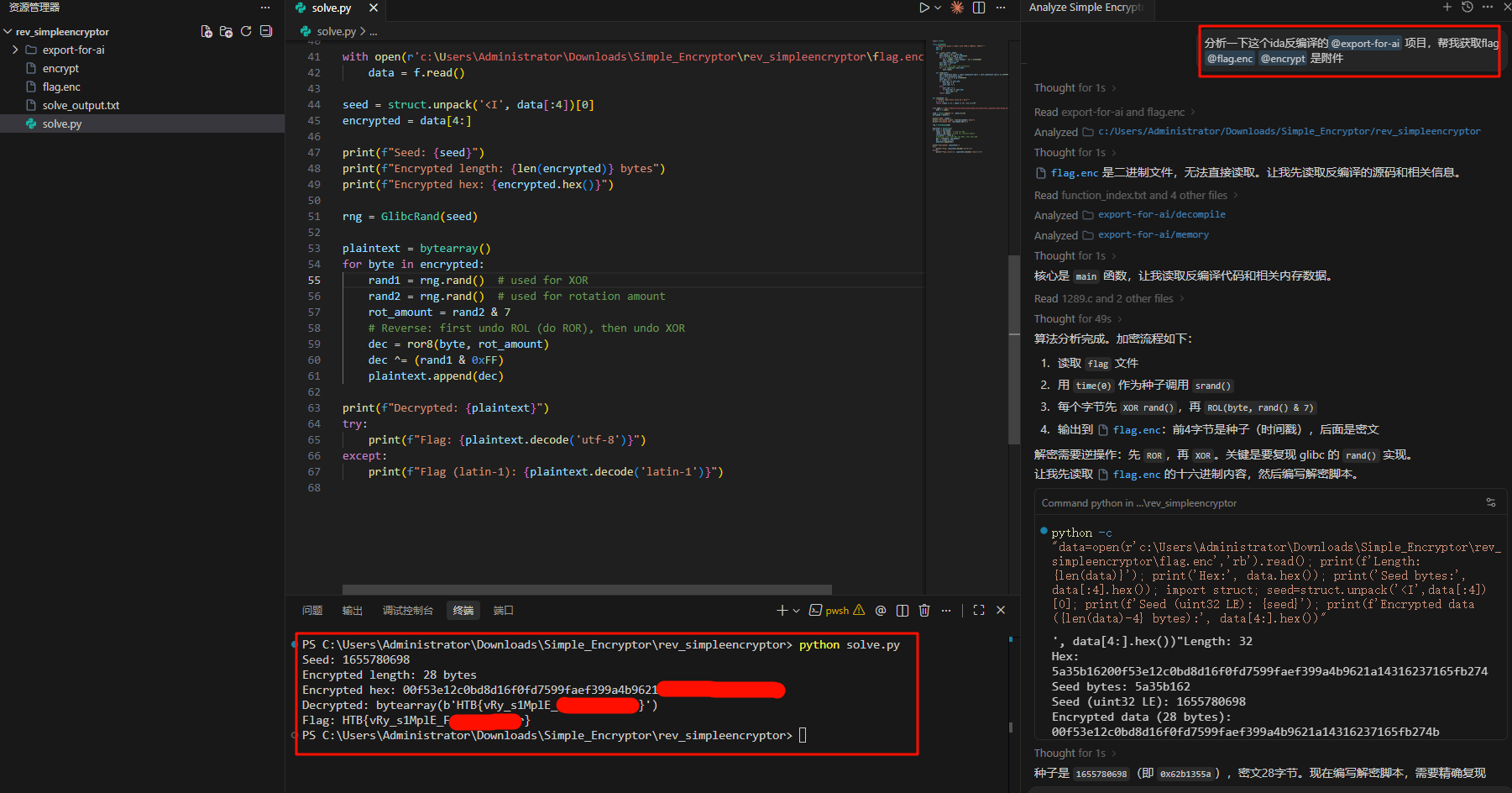Open the new terminal profile dropdown arrow
This screenshot has width=1512, height=793.
coord(796,611)
